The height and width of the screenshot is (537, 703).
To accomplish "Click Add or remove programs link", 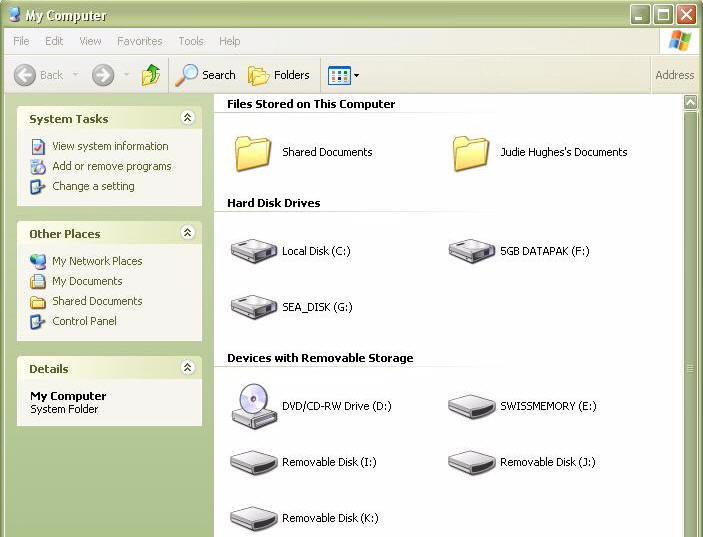I will (x=111, y=166).
